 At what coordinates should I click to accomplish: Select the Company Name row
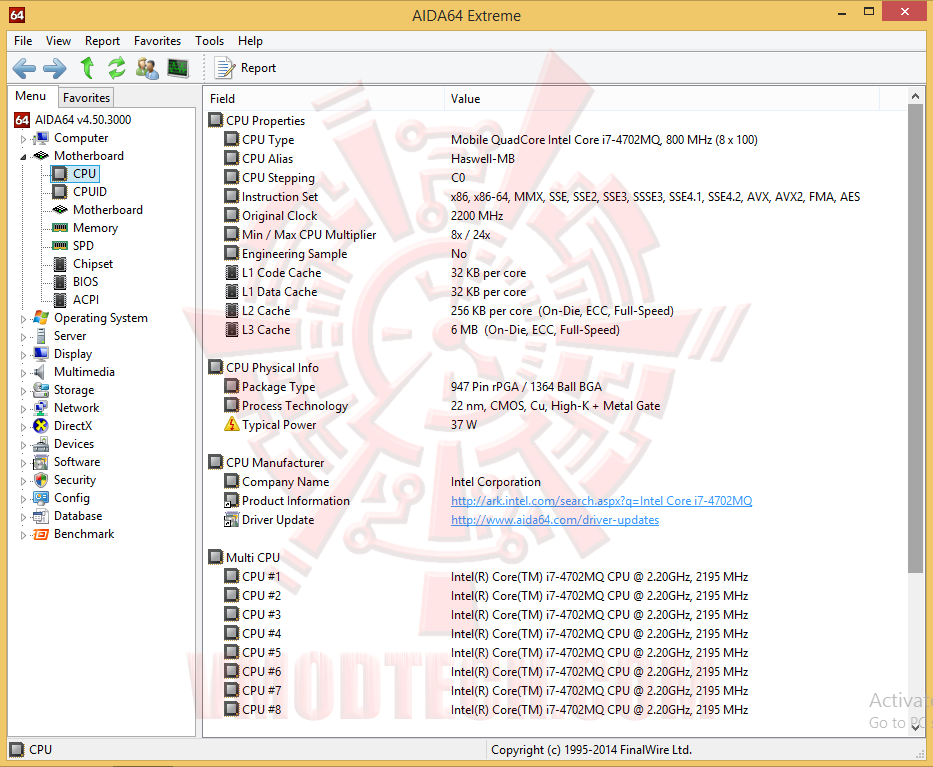click(x=556, y=482)
